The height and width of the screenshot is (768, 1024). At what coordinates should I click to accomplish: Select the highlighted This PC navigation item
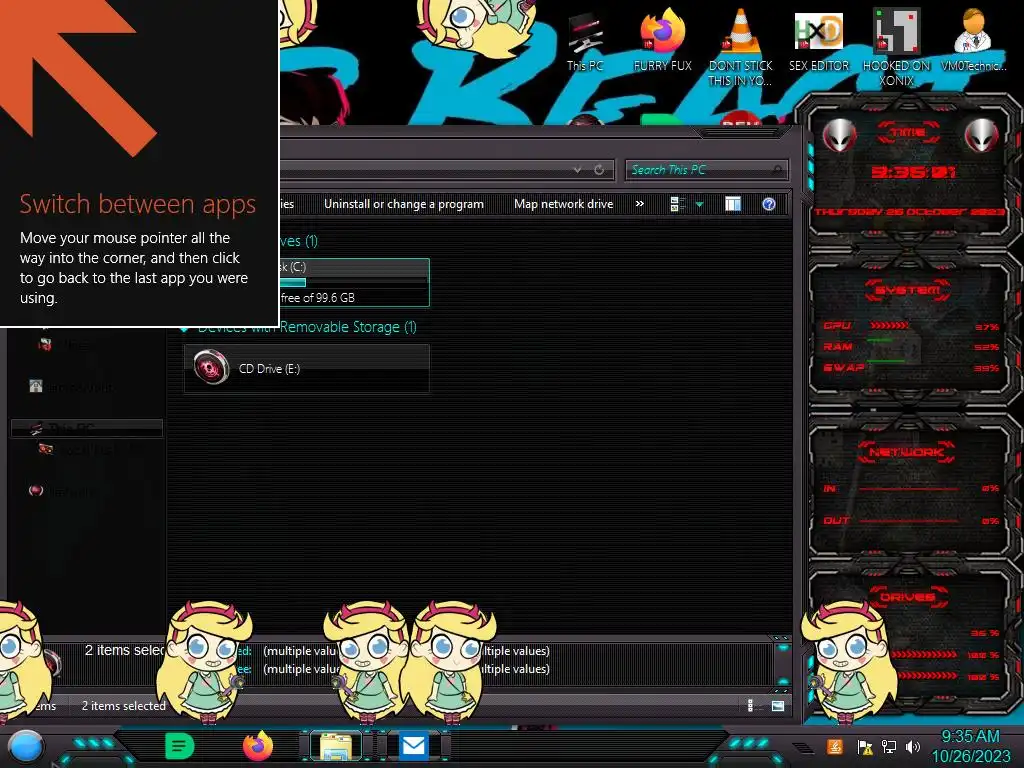point(87,428)
